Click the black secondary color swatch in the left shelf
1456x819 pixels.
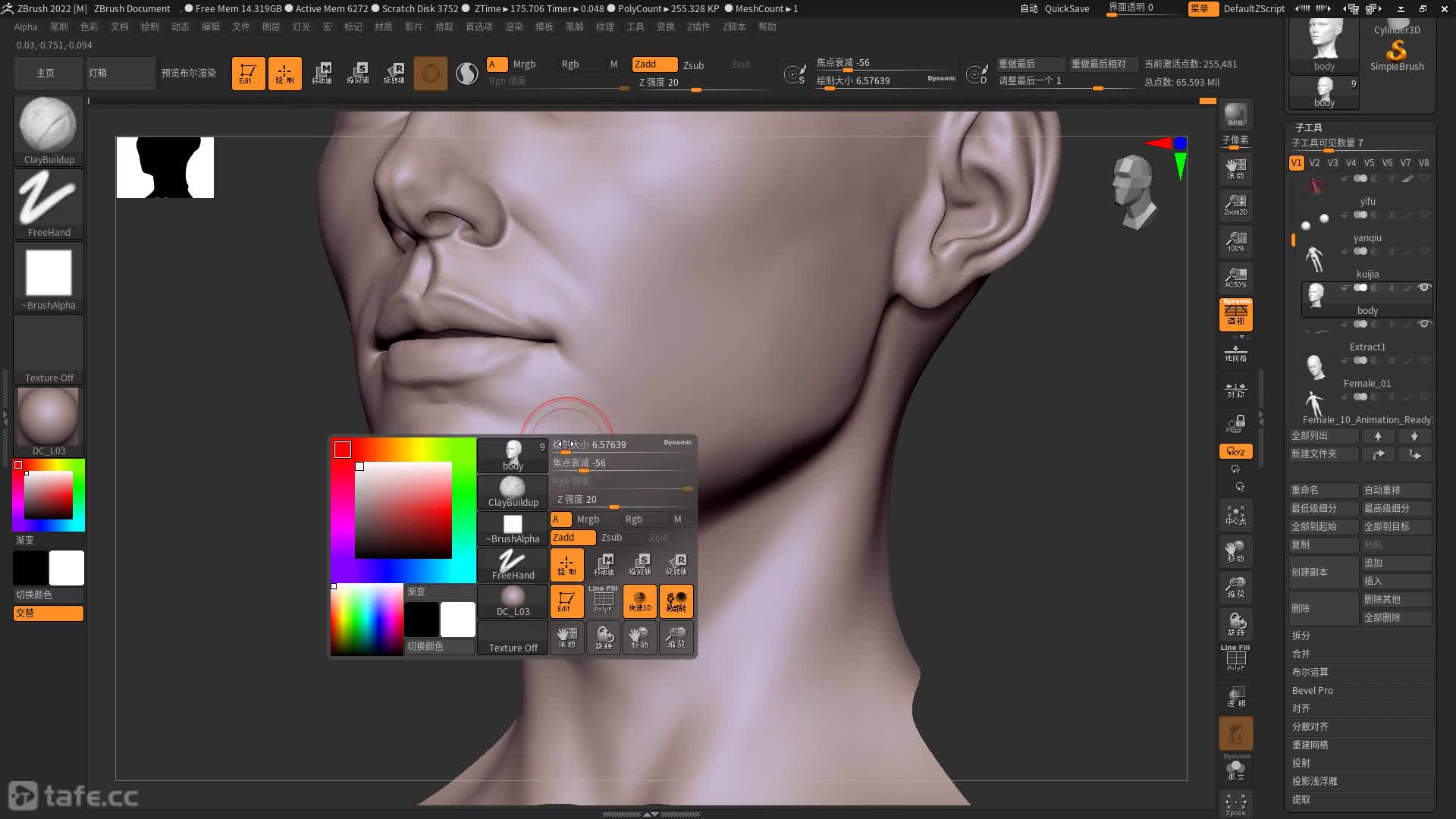(30, 568)
